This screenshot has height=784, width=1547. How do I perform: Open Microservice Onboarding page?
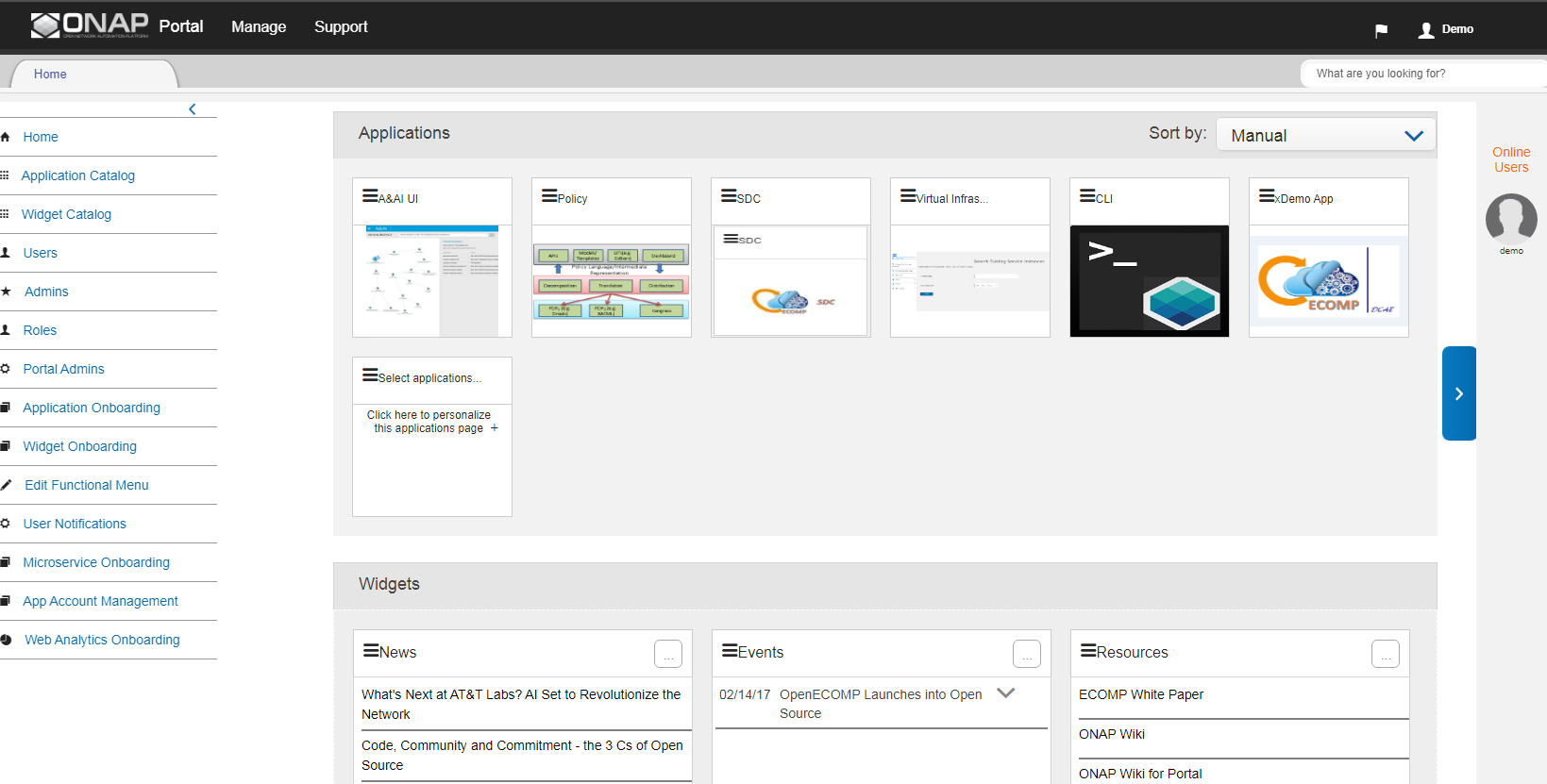pos(96,562)
